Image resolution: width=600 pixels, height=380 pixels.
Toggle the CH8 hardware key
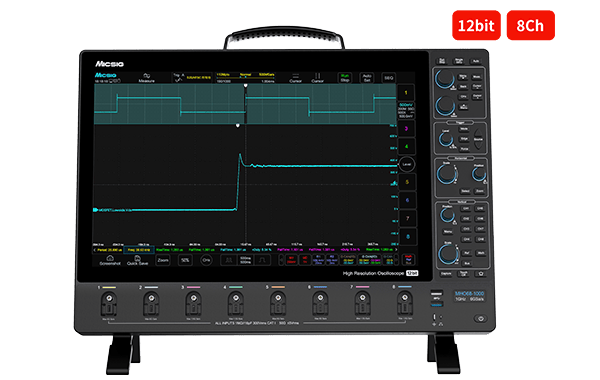point(481,239)
